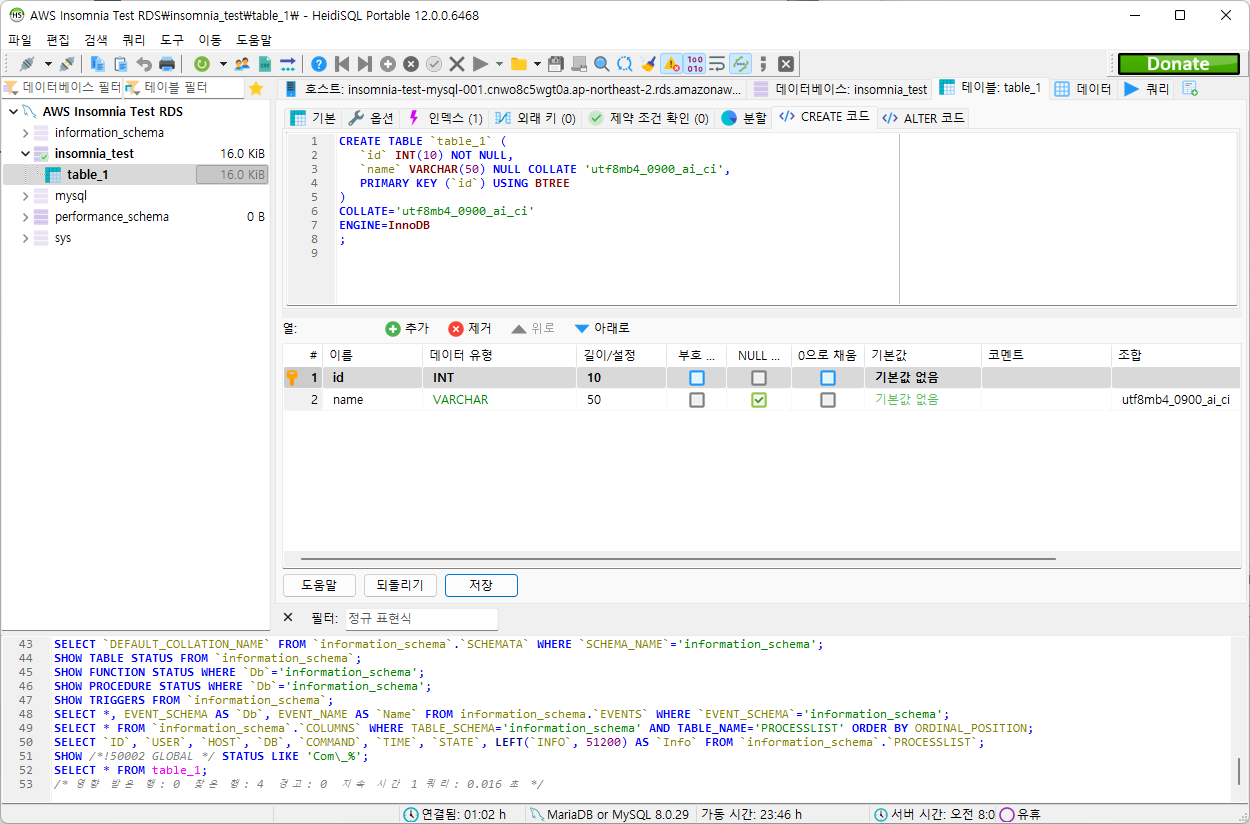
Task: Switch to the 데이터 tab
Action: 1083,89
